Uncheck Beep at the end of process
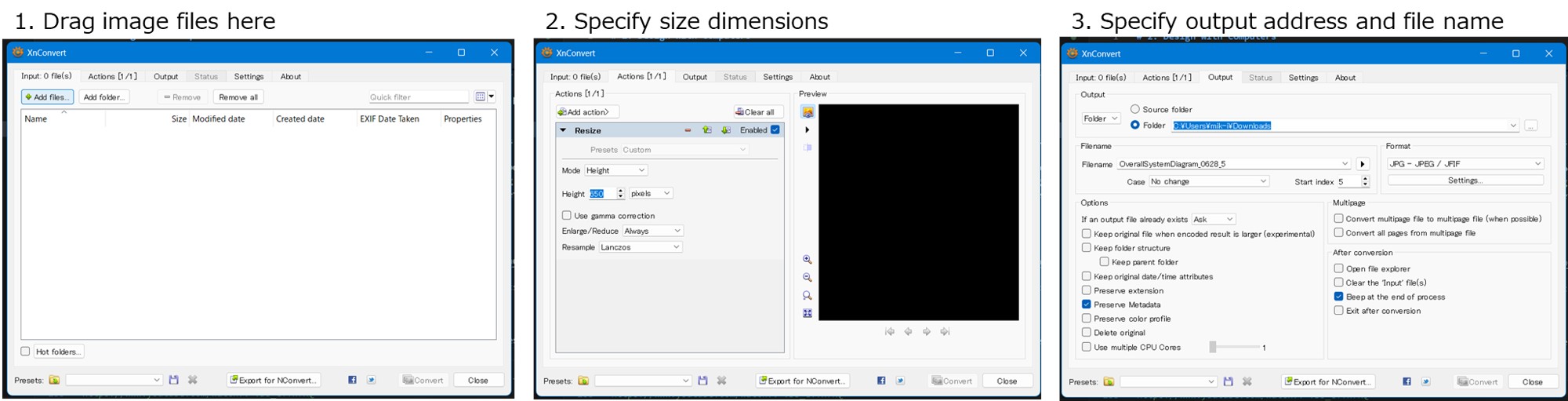Viewport: 1568px width, 401px height. coord(1338,297)
